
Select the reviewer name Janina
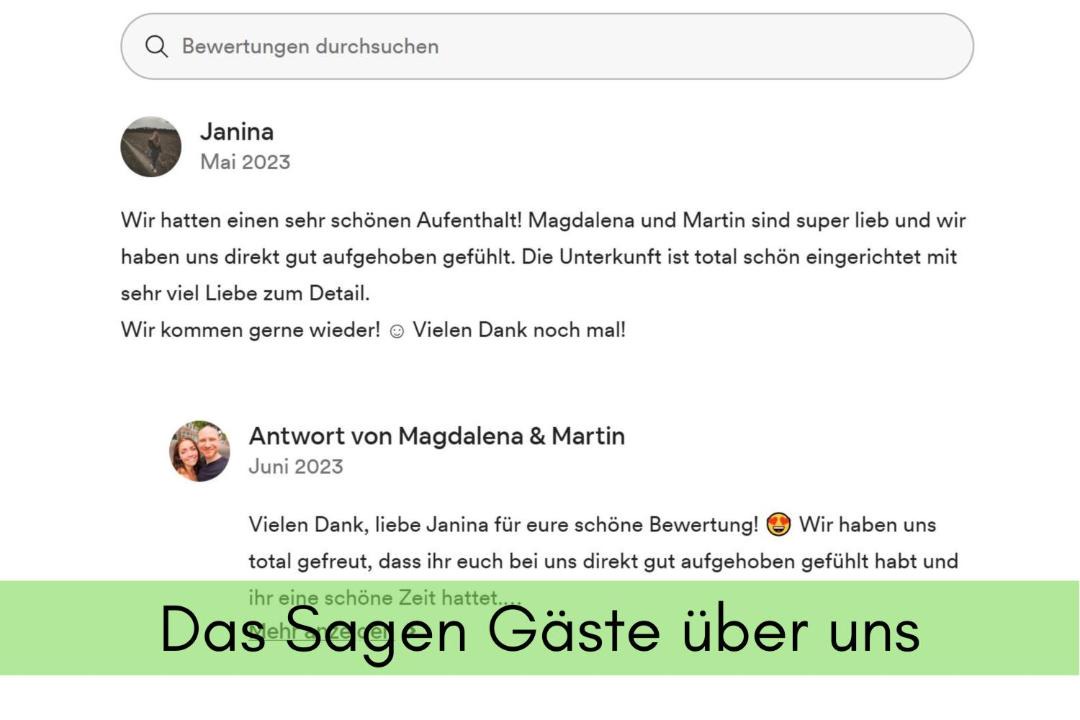point(237,132)
